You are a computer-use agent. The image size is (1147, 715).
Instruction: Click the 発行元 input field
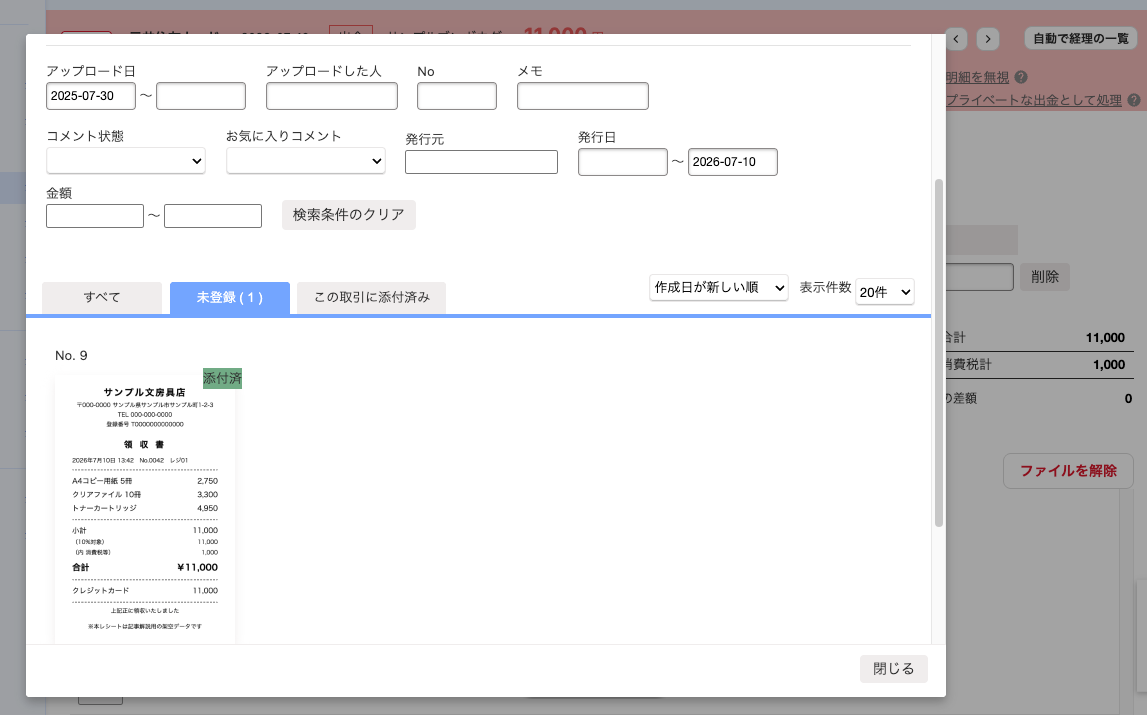tap(481, 162)
